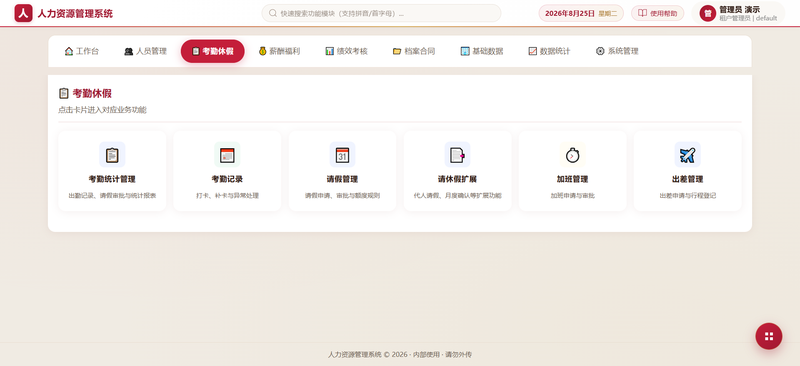
Task: Click the 出差申请与行程登记 description
Action: [x=688, y=196]
